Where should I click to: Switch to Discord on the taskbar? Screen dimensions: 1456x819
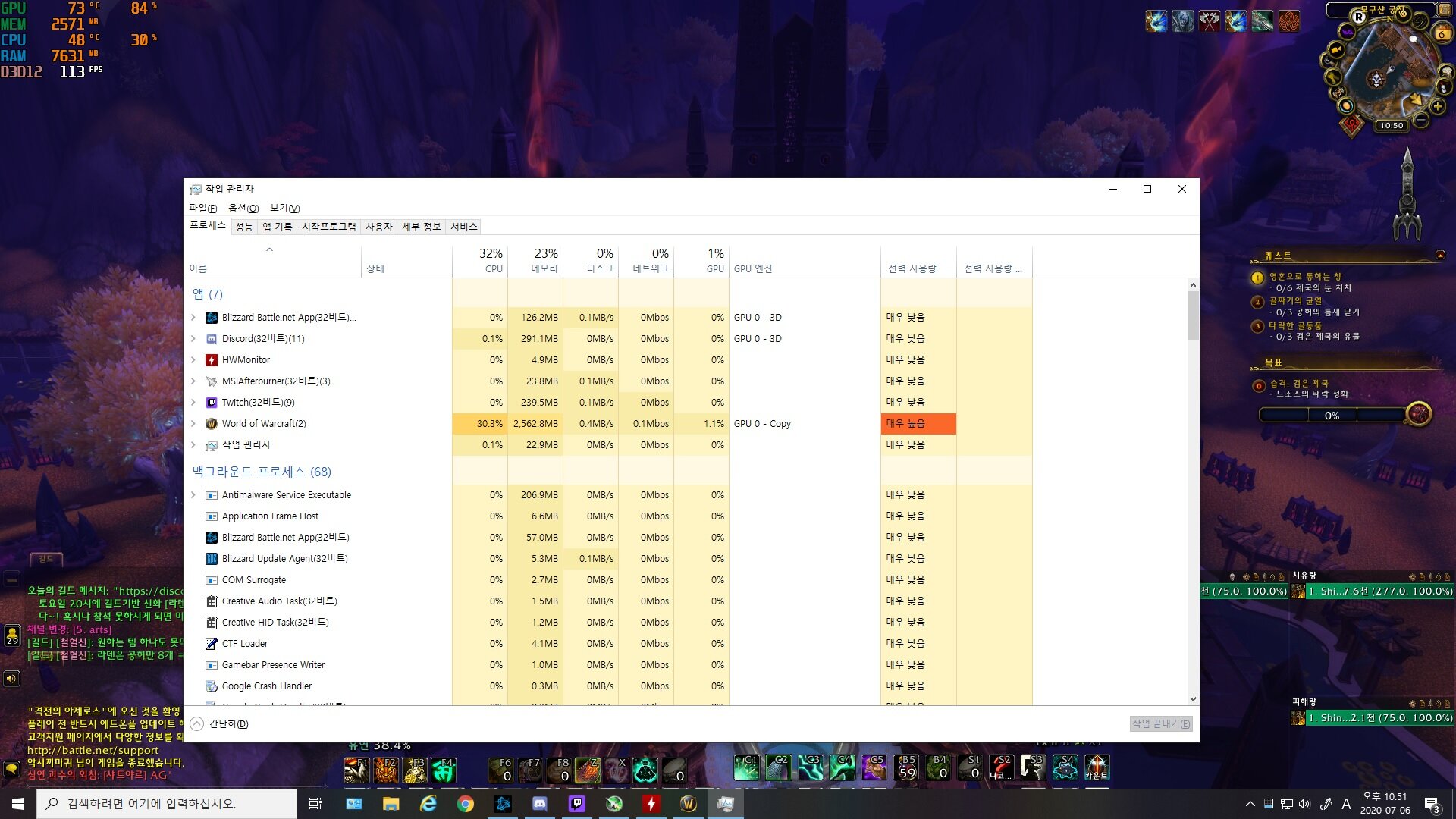tap(539, 804)
